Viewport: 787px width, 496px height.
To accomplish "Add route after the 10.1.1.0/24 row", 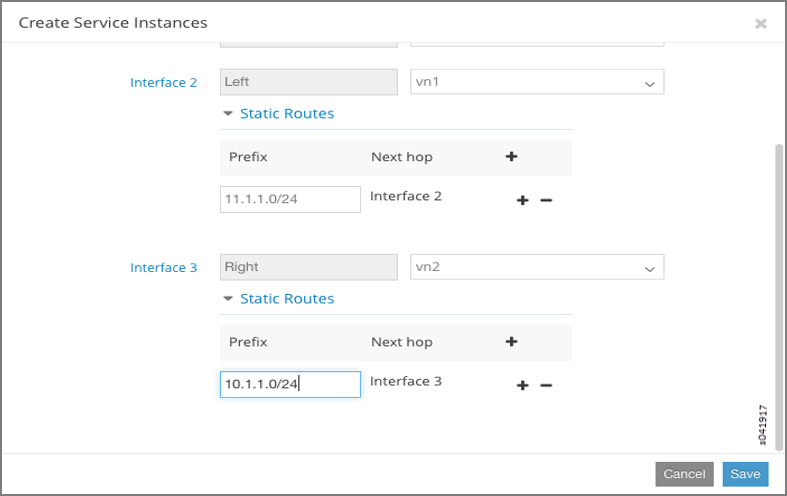I will [522, 385].
